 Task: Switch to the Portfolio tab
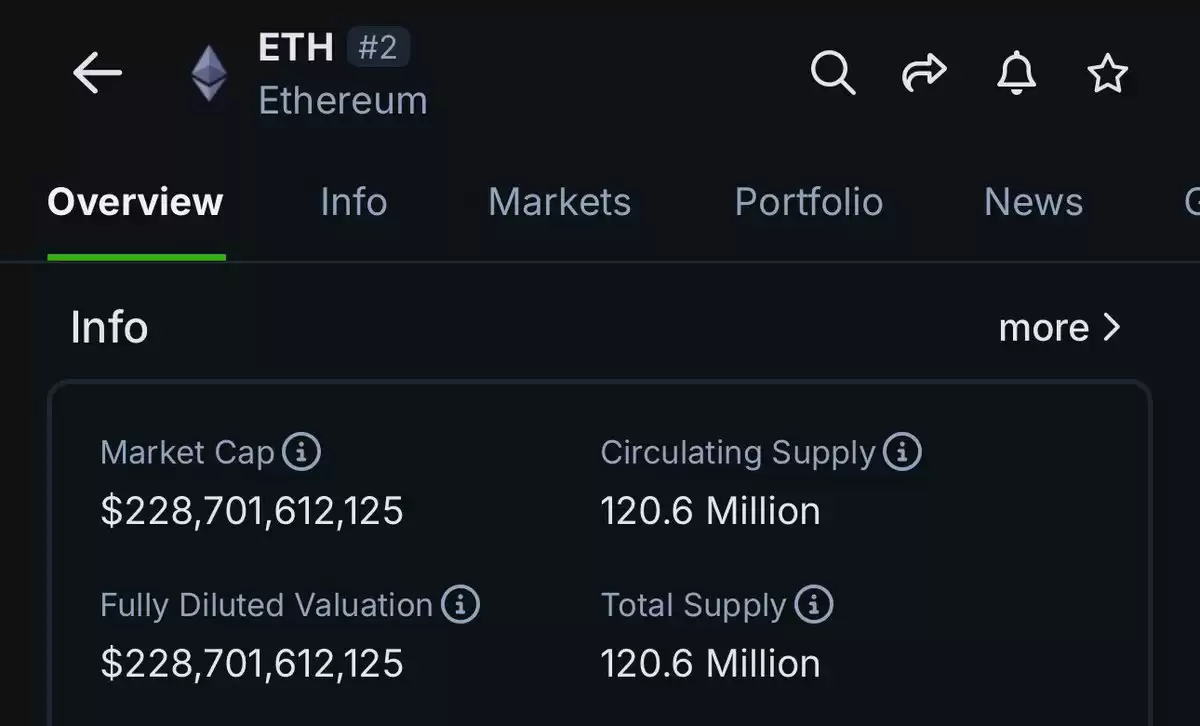coord(808,202)
